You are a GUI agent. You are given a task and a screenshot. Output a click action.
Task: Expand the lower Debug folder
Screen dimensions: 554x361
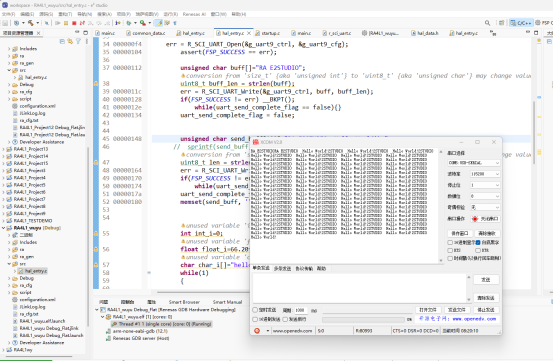pos(9,278)
